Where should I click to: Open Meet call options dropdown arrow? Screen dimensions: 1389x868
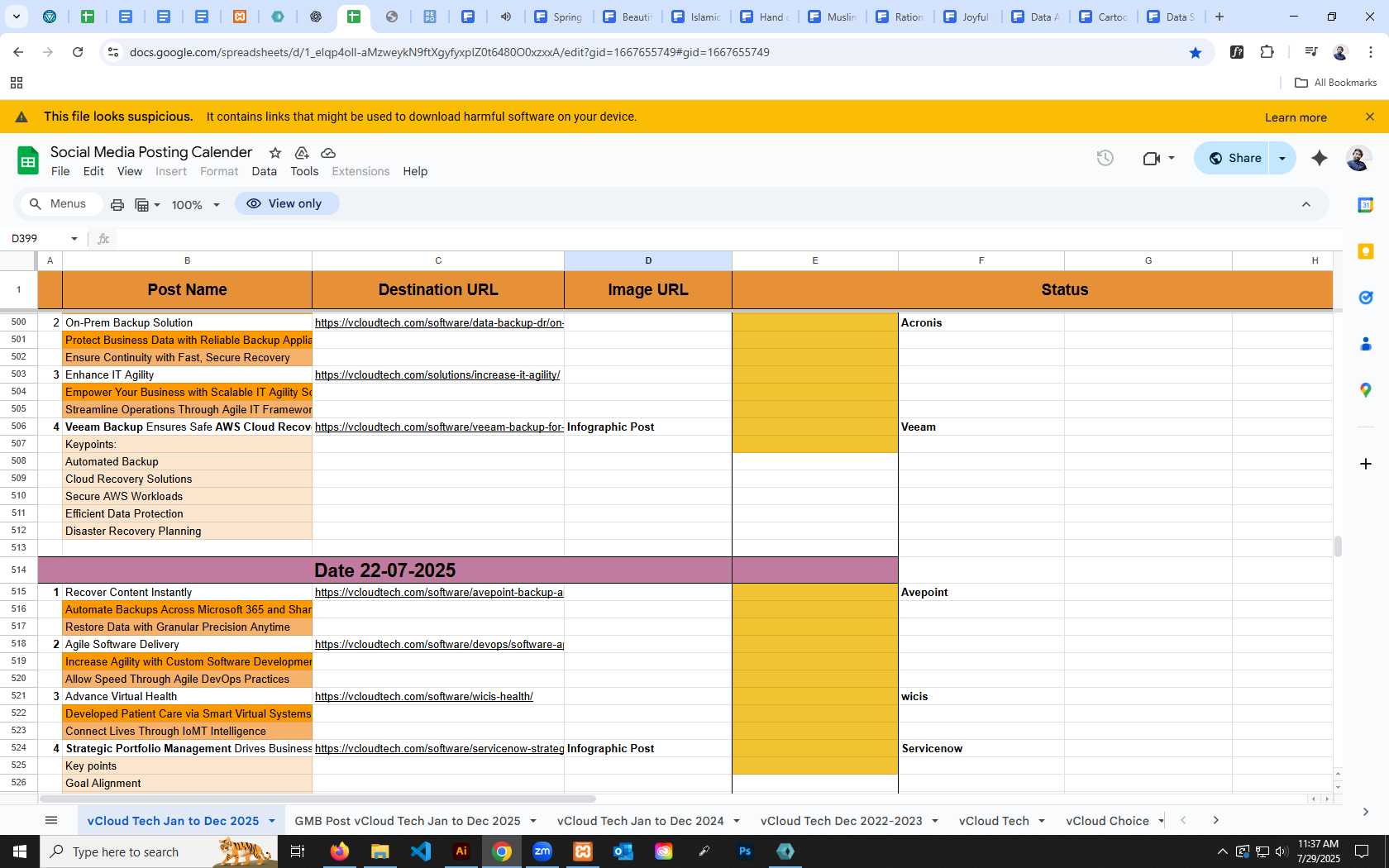[1172, 158]
